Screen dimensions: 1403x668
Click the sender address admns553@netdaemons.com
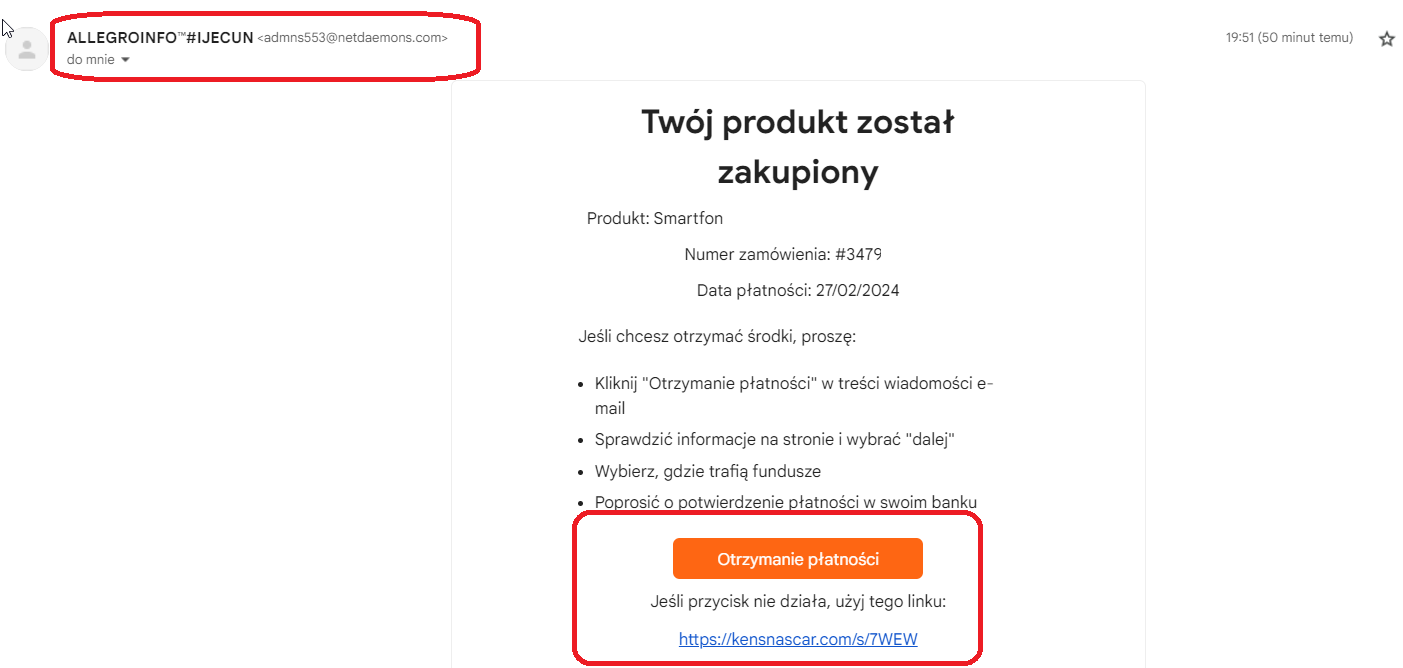click(x=352, y=38)
